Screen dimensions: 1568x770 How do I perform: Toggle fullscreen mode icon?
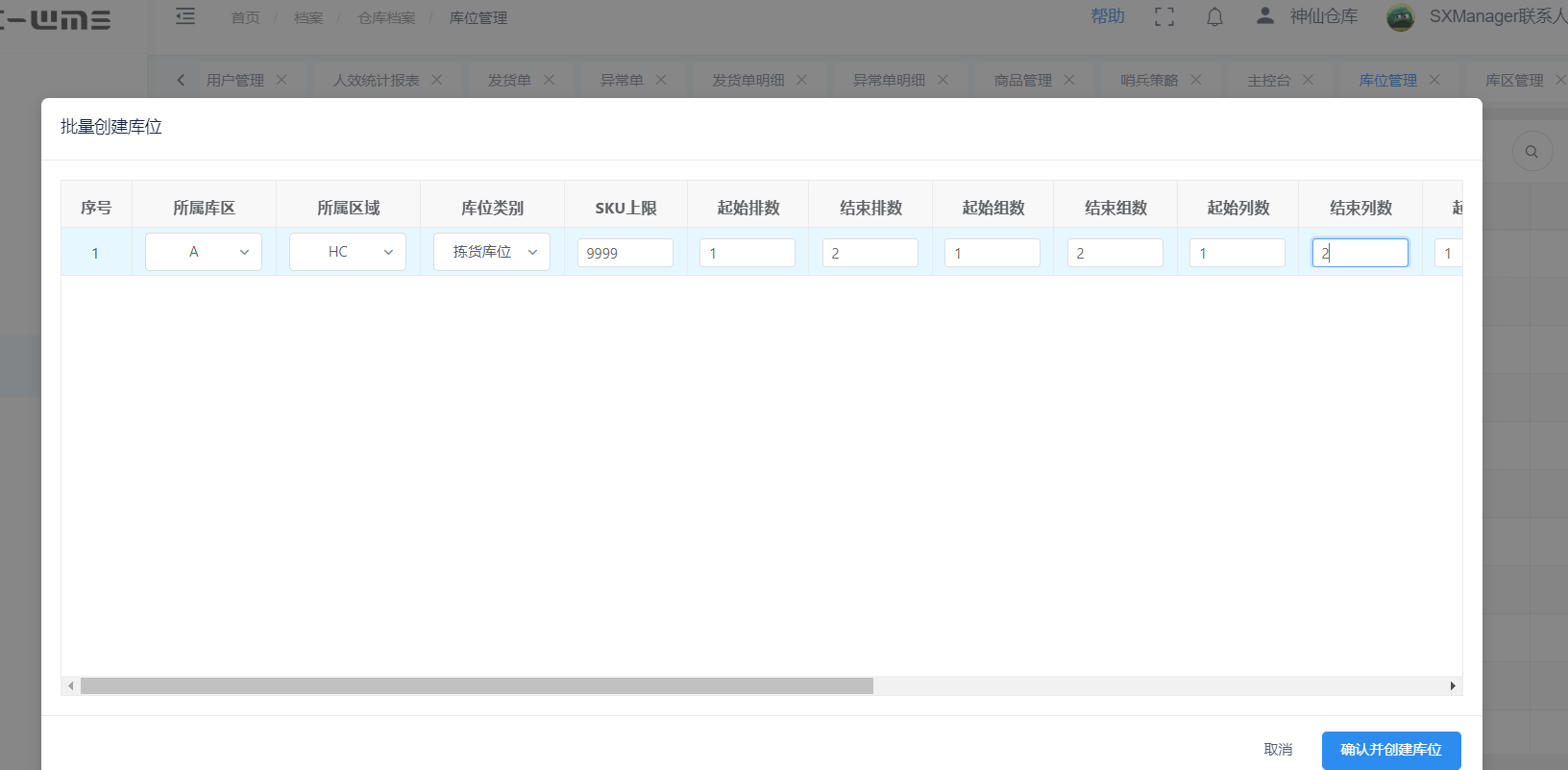click(x=1164, y=16)
